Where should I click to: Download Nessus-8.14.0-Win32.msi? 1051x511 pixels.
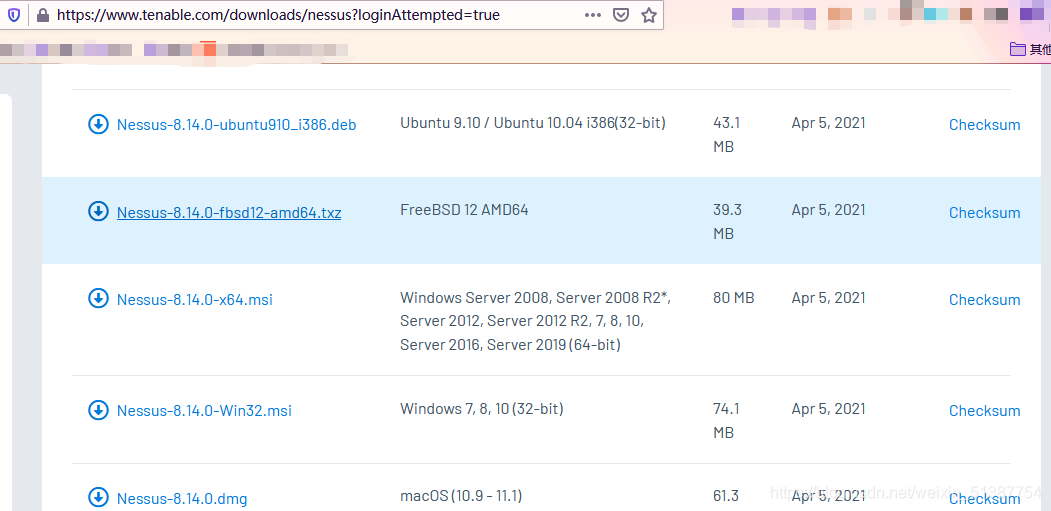[204, 410]
